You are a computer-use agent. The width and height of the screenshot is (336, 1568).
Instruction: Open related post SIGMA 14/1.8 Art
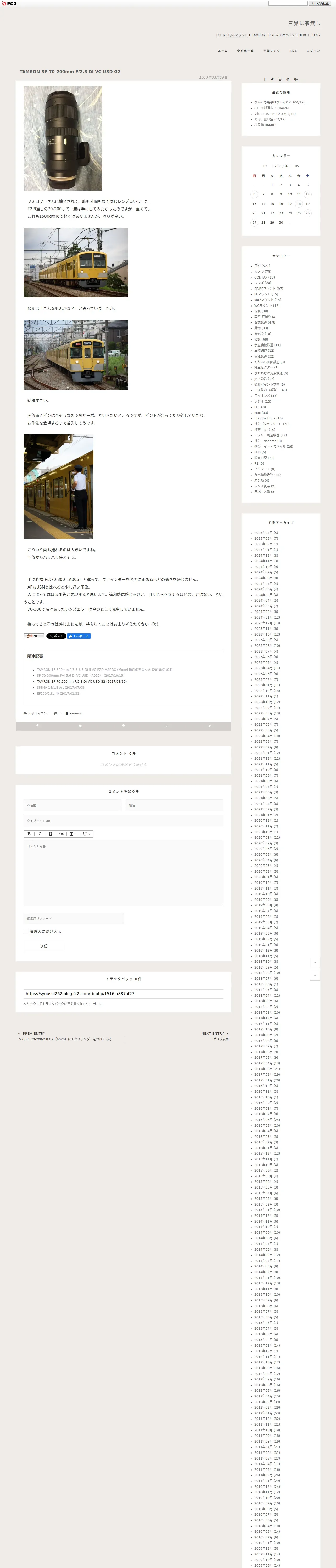coord(61,687)
